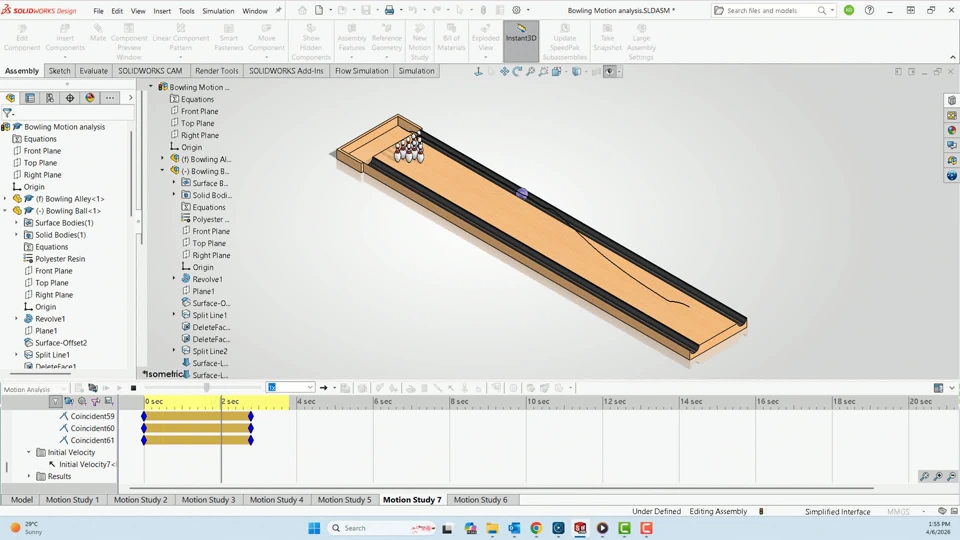Viewport: 960px width, 540px height.
Task: Switch to the Evaluate ribbon tab
Action: coord(94,71)
